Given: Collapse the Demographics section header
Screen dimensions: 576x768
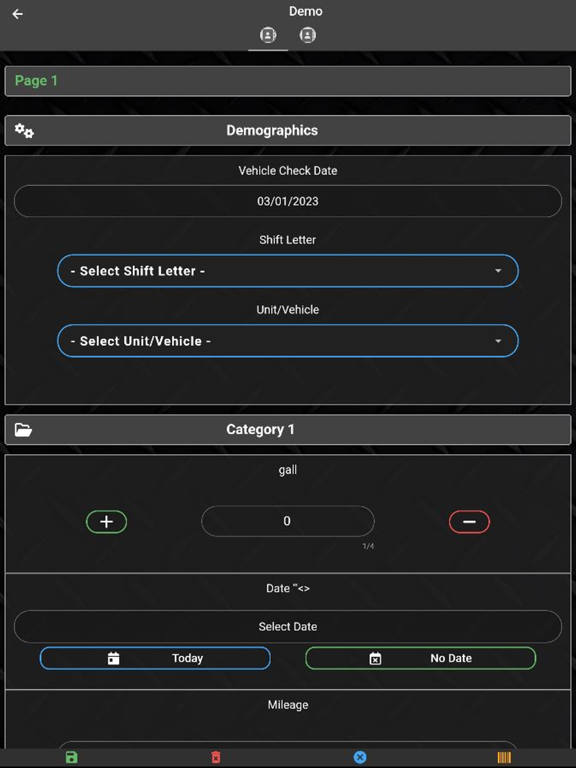Looking at the screenshot, I should (288, 130).
